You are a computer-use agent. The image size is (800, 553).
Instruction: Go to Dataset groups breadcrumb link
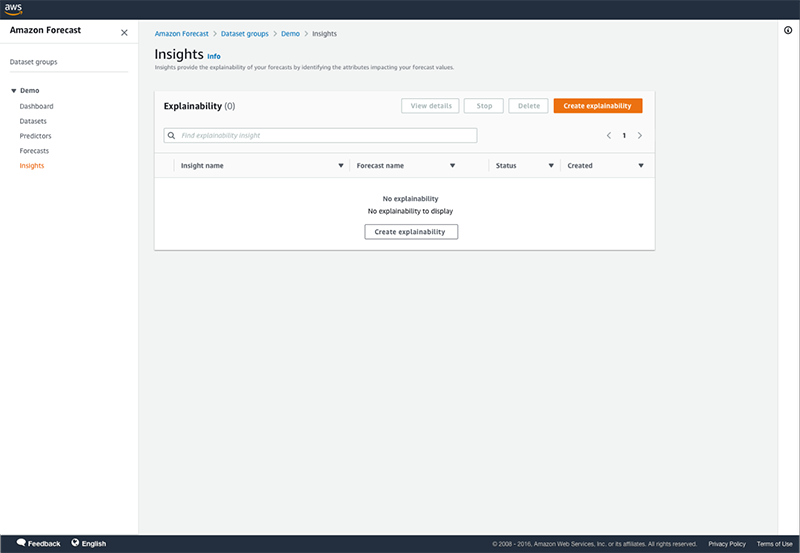244,34
